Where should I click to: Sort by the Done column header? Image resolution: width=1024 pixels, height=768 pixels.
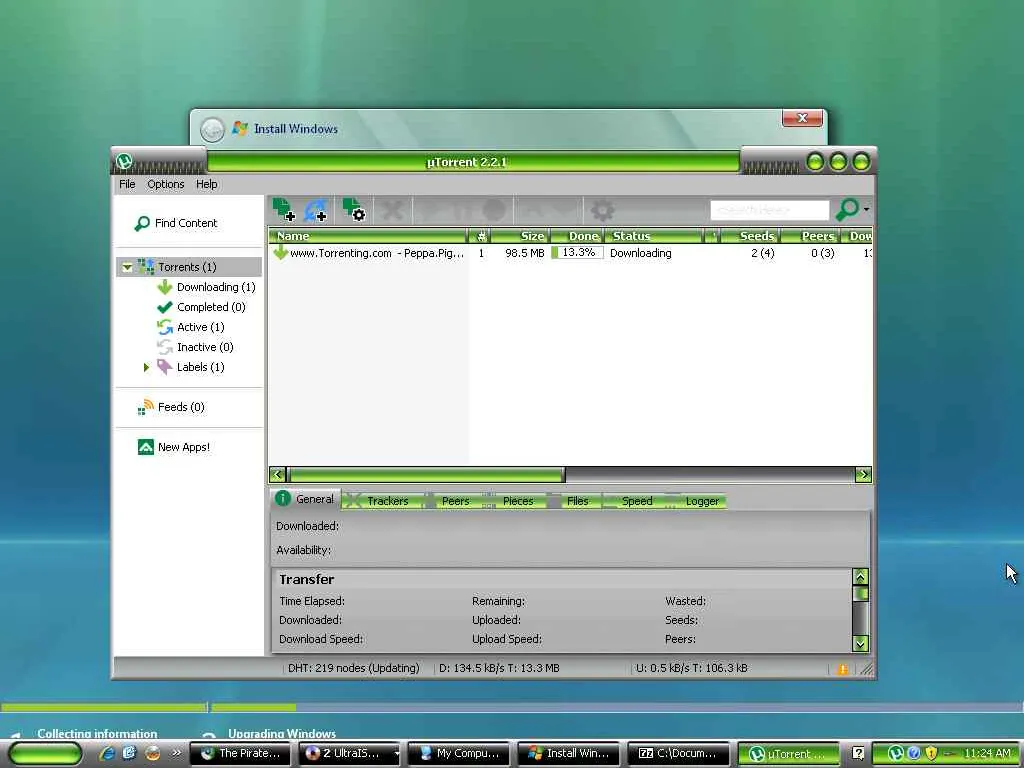577,236
